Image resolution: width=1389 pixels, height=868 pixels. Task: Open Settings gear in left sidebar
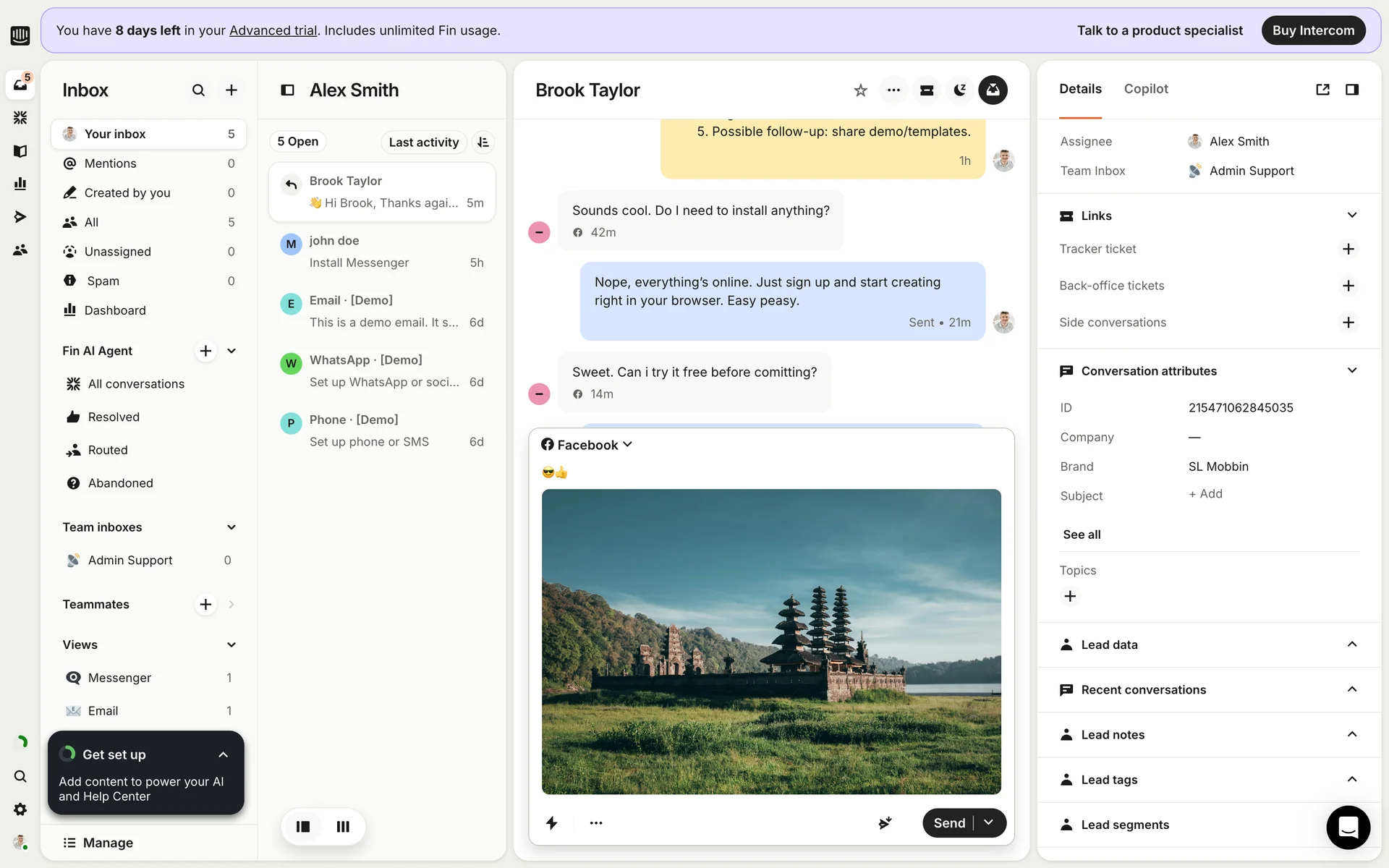(20, 809)
